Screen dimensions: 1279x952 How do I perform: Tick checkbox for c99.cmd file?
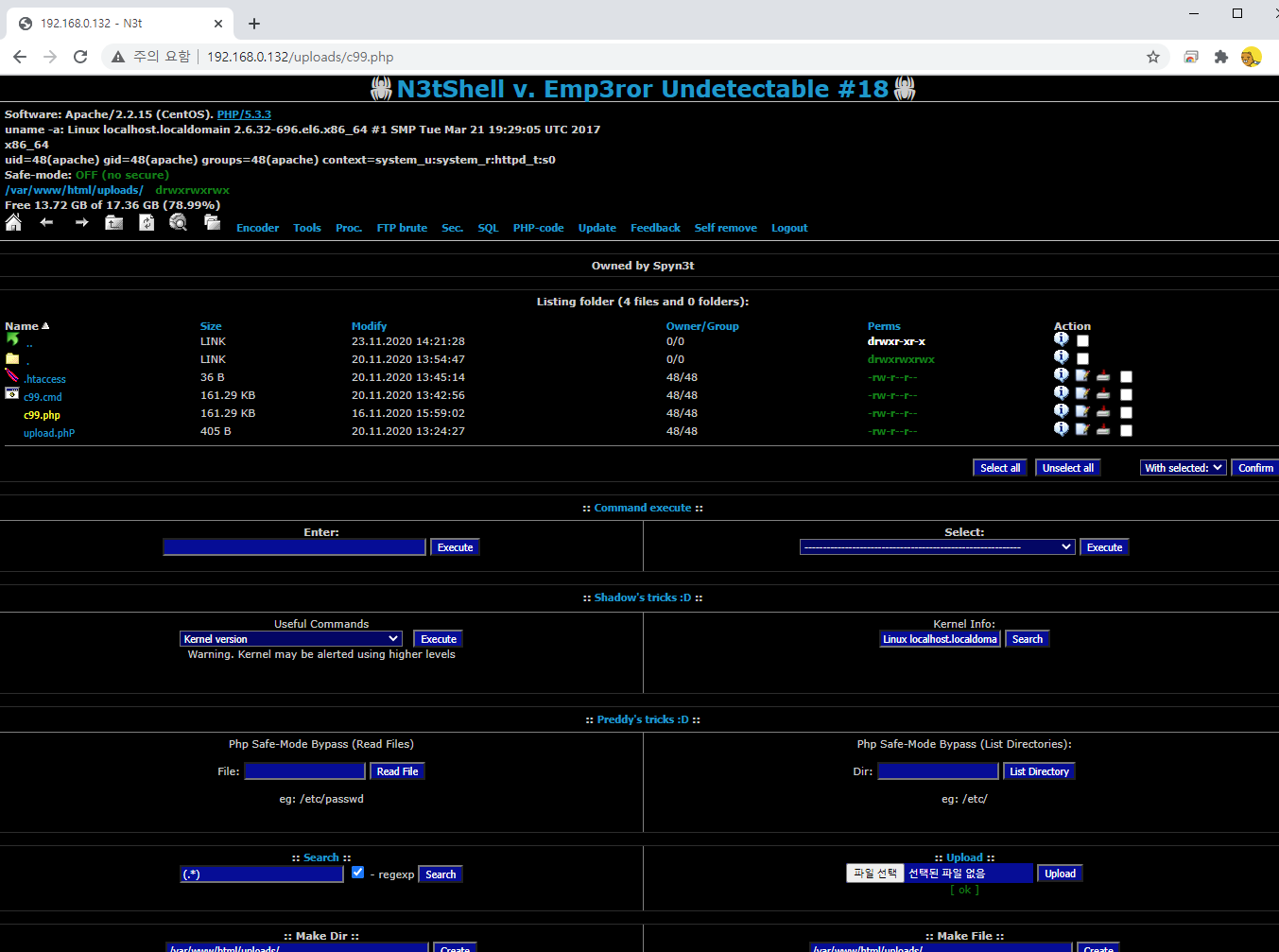pos(1126,395)
